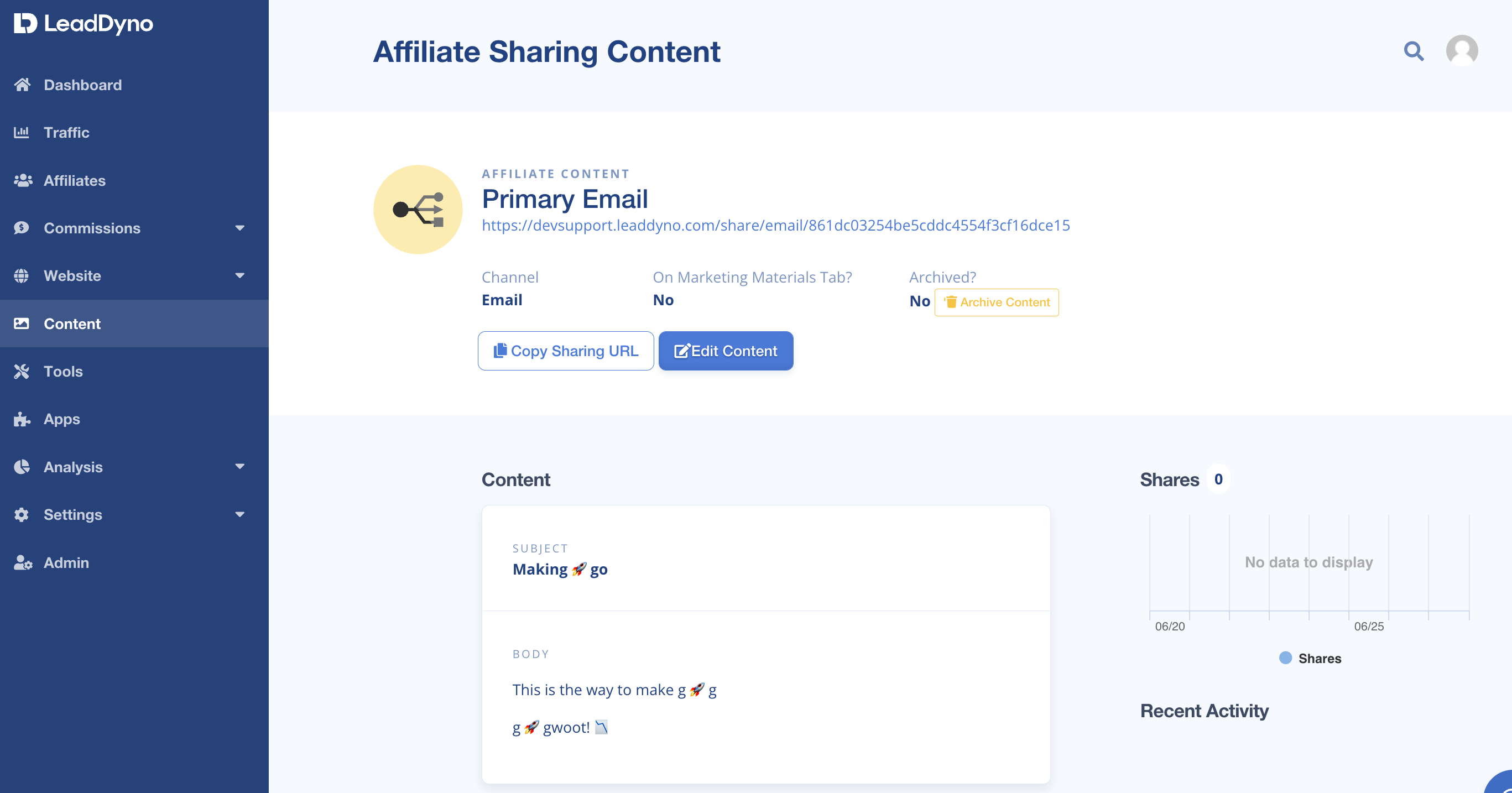Open the devsupport share email link
The height and width of the screenshot is (793, 1512).
(x=775, y=226)
